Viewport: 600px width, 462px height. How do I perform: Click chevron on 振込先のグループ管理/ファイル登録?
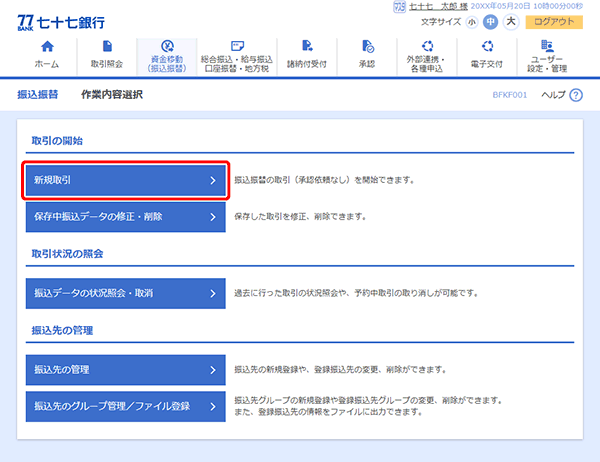(x=212, y=406)
